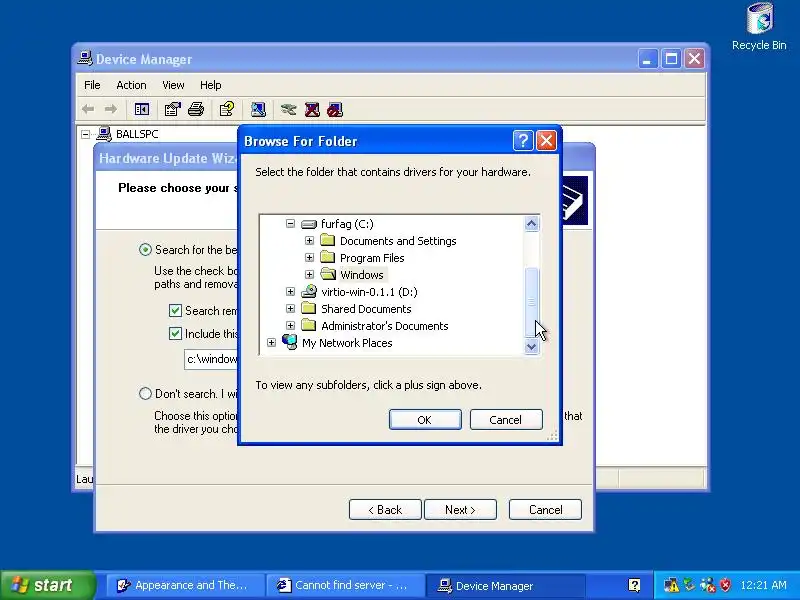
Task: Collapse the furfag (C:) drive node
Action: click(x=290, y=223)
